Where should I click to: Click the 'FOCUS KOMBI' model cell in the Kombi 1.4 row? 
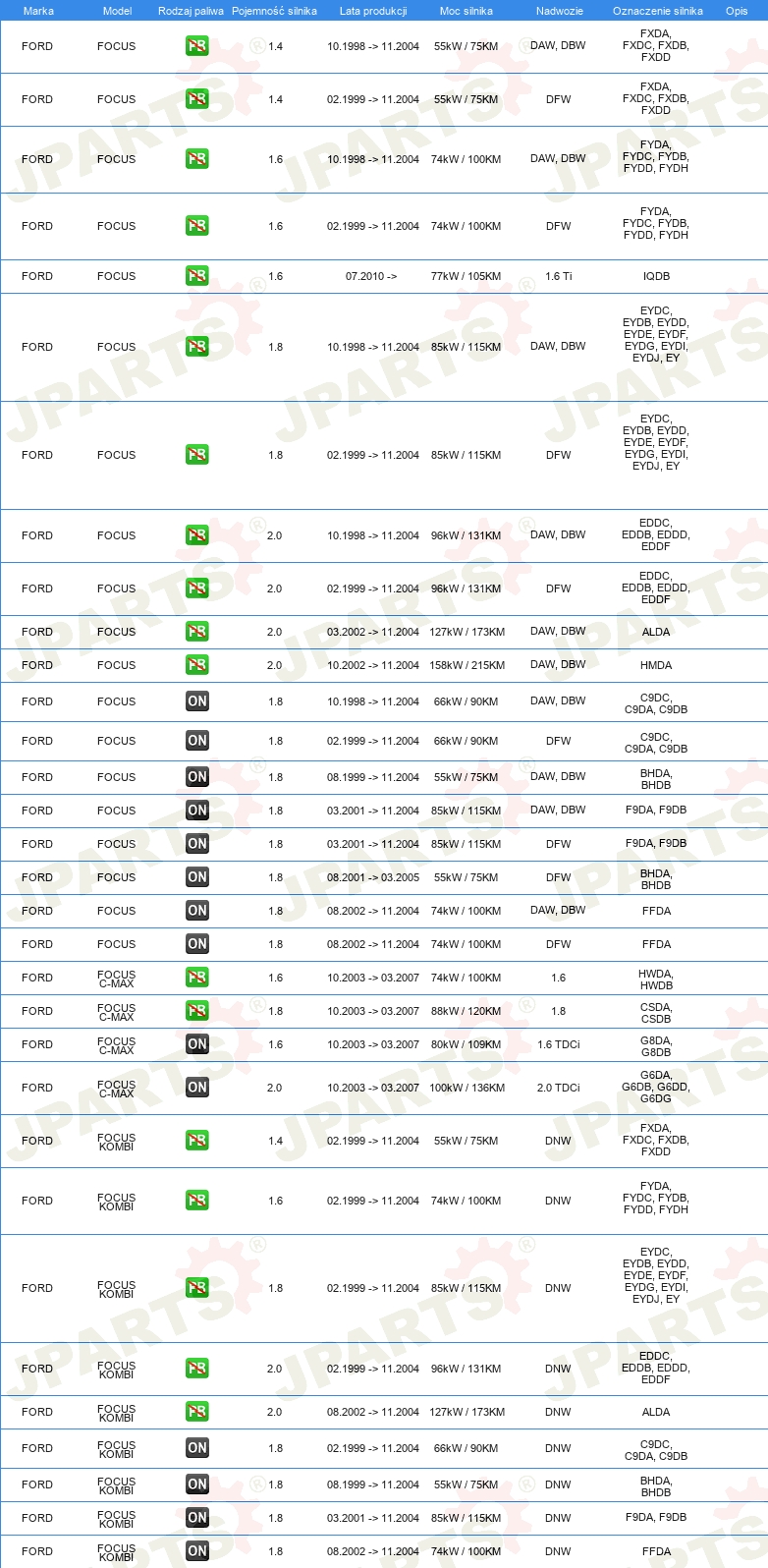pos(117,1142)
